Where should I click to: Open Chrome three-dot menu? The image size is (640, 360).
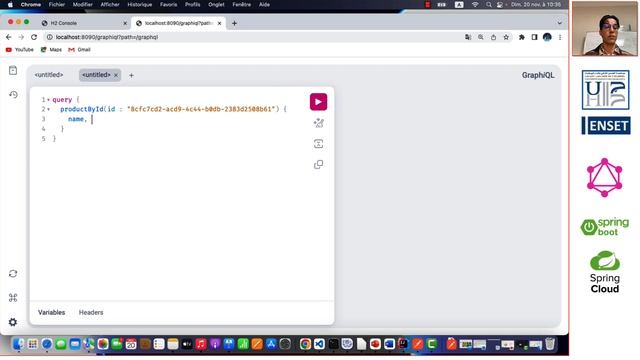pos(560,37)
